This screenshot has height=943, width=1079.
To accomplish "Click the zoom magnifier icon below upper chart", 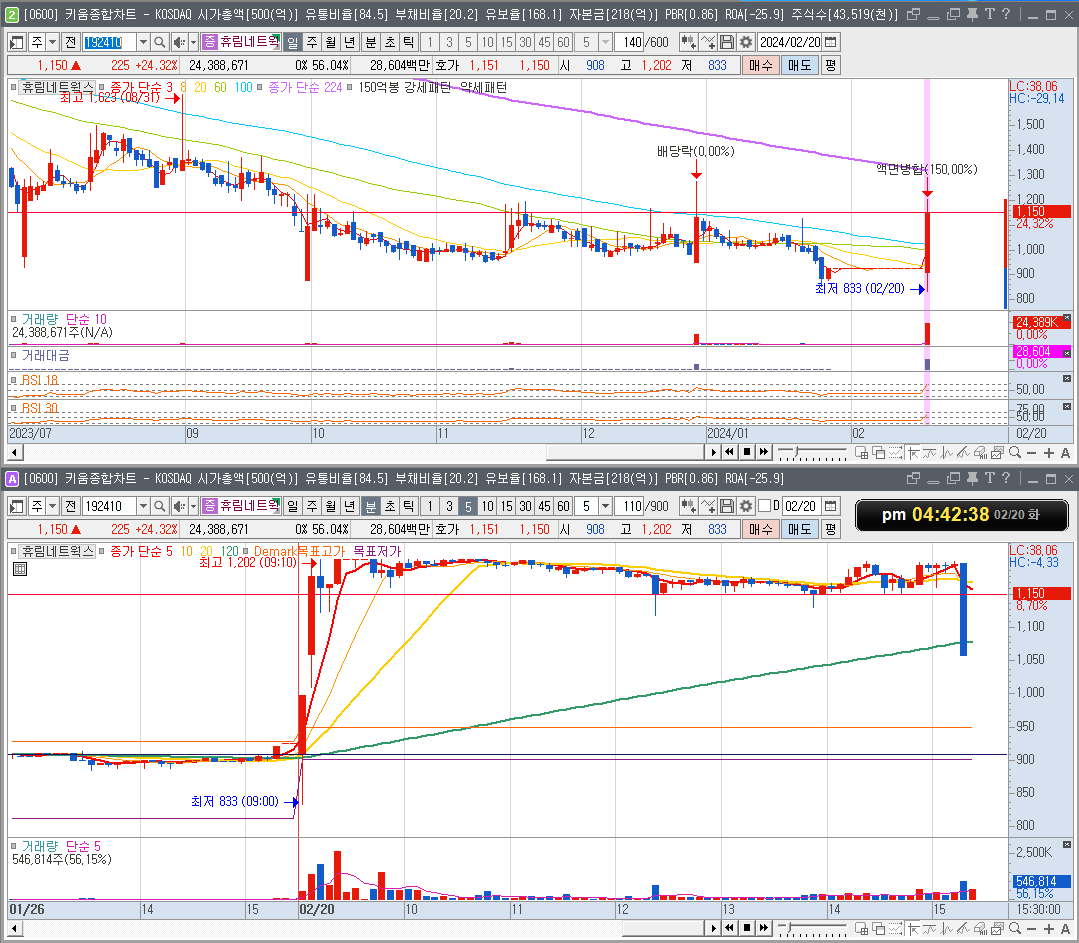I will (1015, 453).
